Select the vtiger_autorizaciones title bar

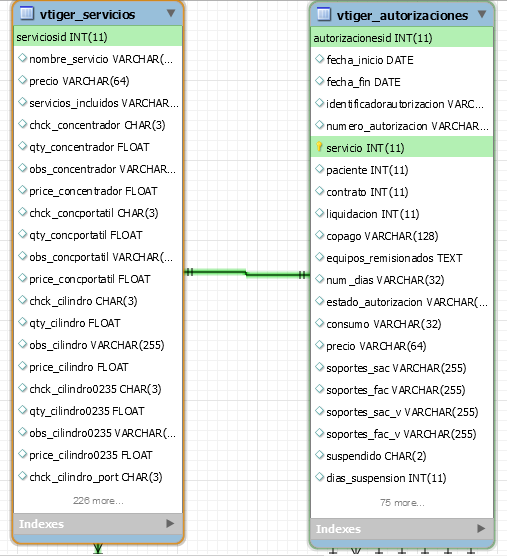[402, 15]
